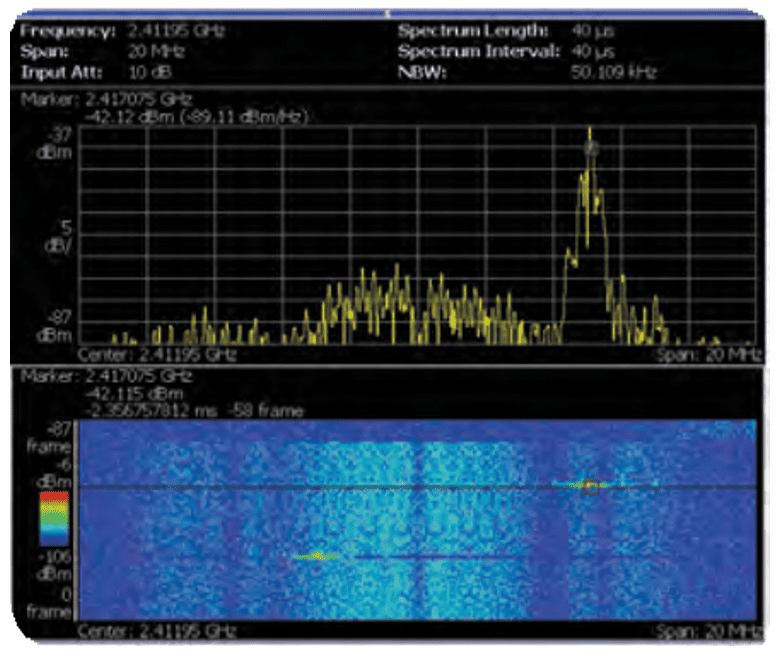
Task: Click the NBW 50.109 kHz value
Action: [614, 72]
